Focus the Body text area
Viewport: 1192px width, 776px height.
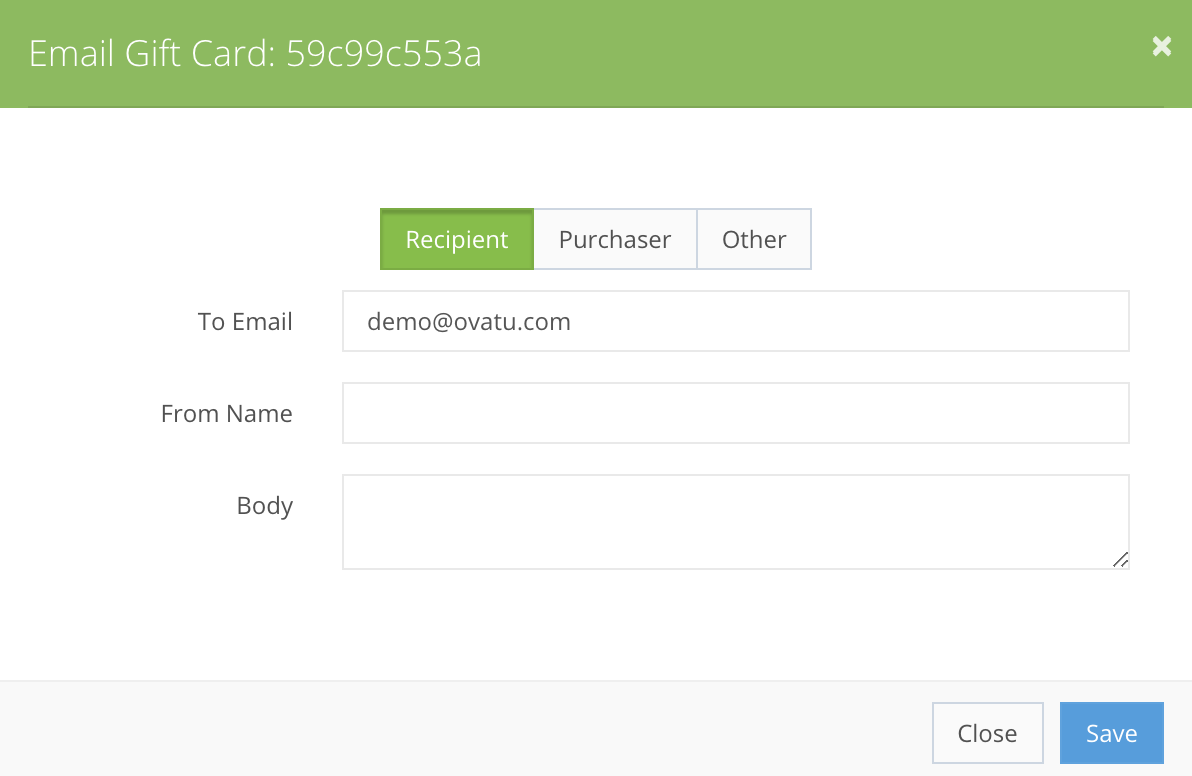coord(736,522)
